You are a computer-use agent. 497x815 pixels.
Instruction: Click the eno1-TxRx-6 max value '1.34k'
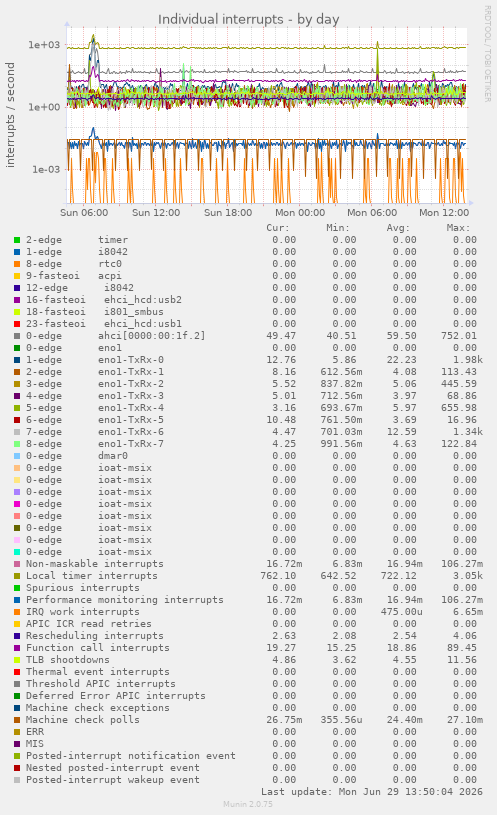(x=467, y=432)
